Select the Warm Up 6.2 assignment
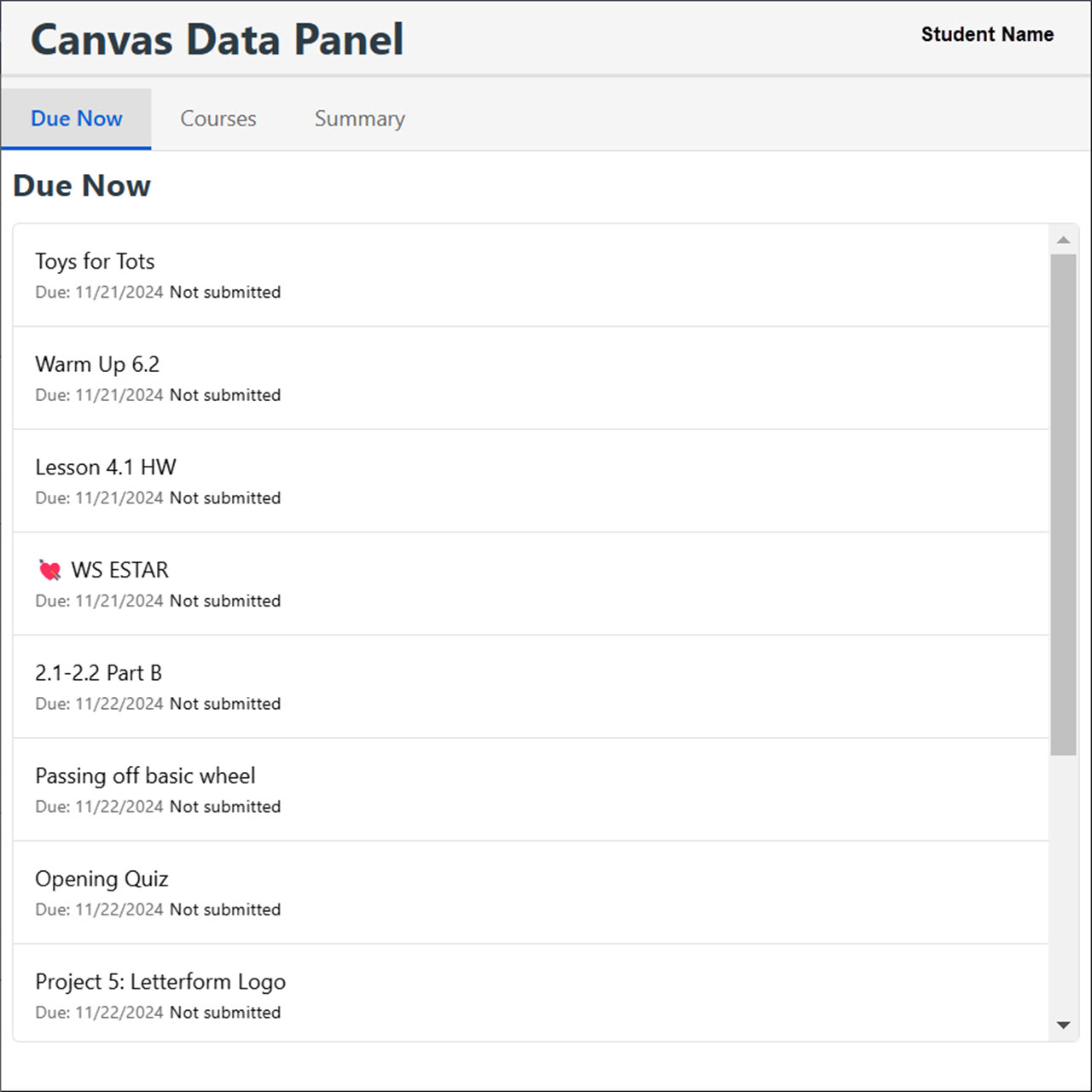The height and width of the screenshot is (1092, 1092). (531, 378)
